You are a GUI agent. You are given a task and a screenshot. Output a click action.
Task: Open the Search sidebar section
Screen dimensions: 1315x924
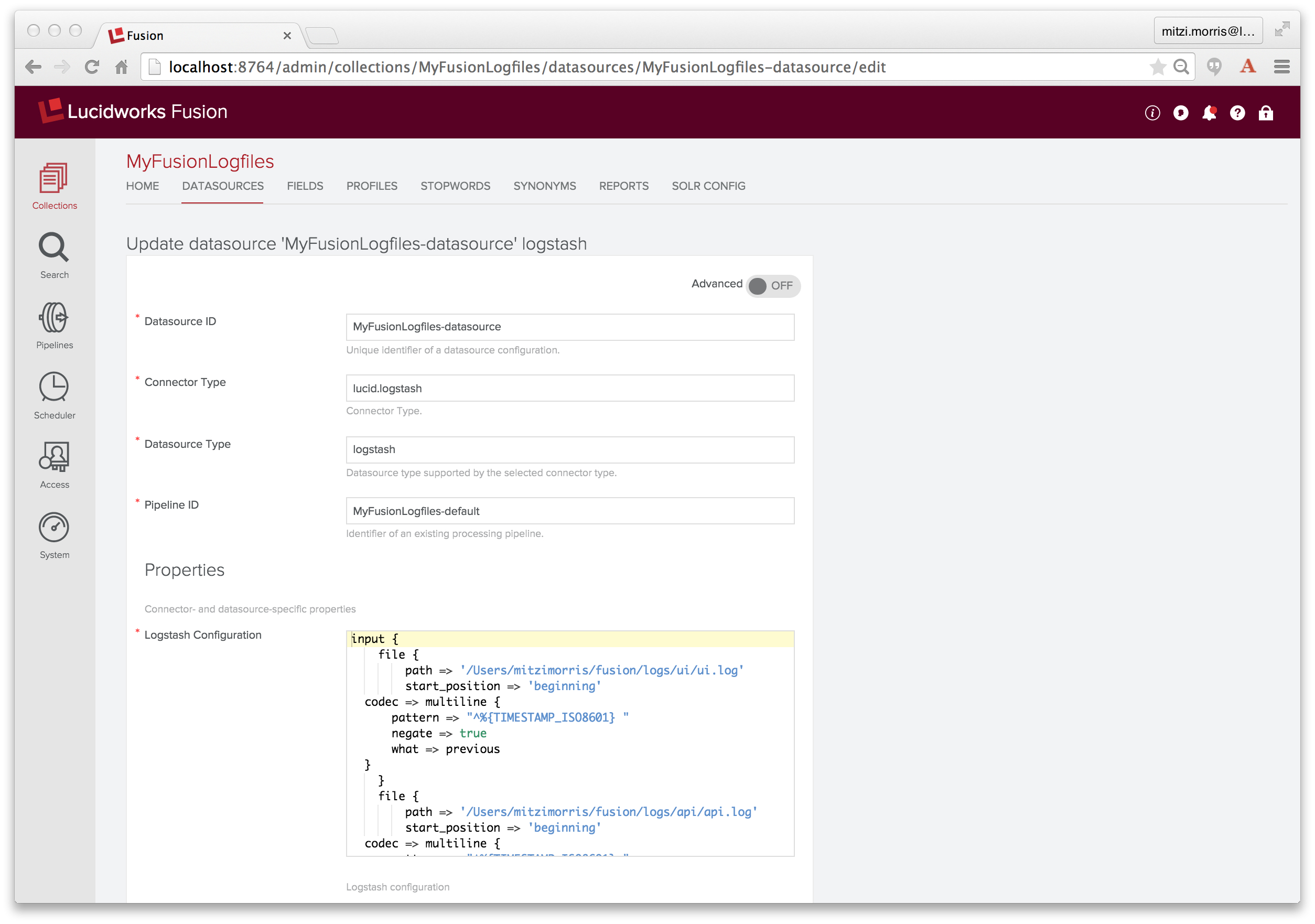(x=55, y=255)
